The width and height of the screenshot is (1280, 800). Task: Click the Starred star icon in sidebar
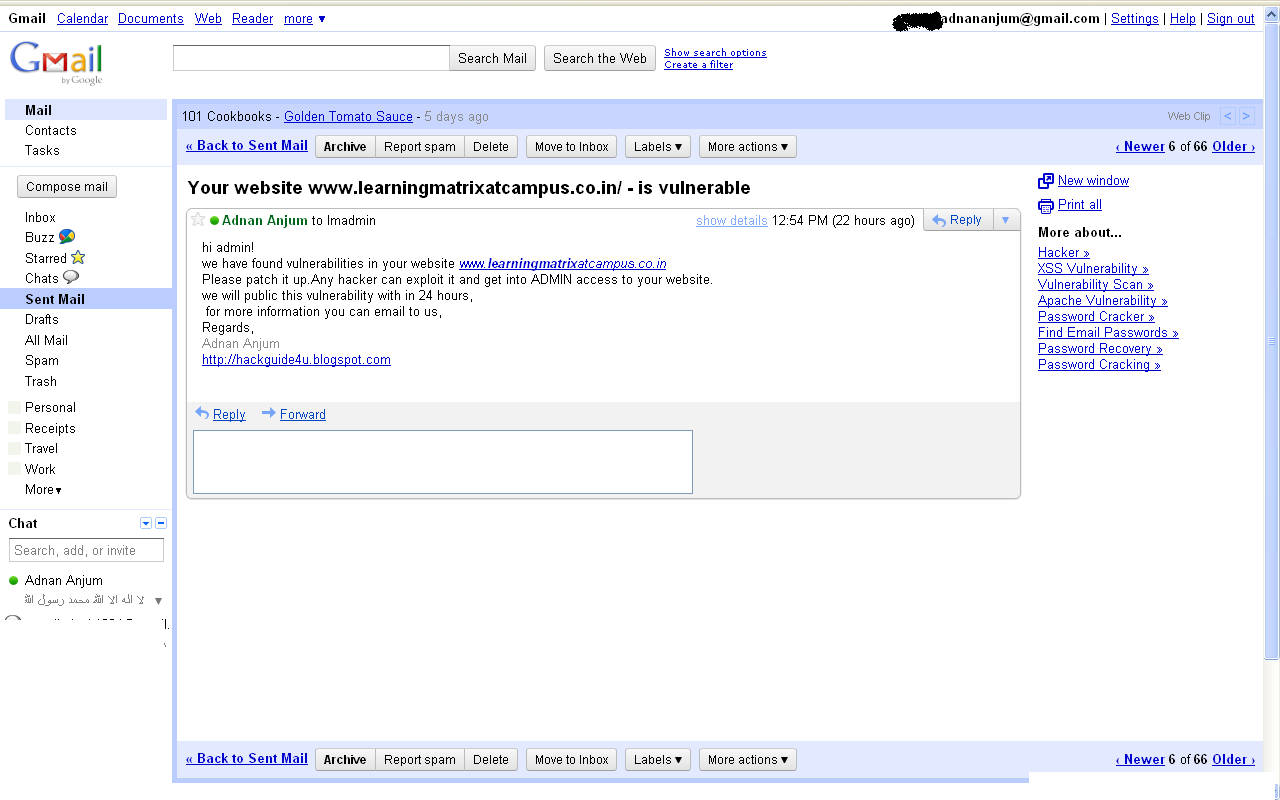(x=78, y=258)
